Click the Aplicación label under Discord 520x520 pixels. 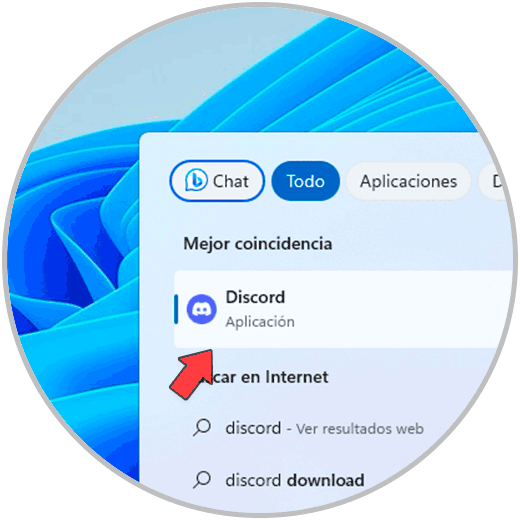[x=260, y=322]
